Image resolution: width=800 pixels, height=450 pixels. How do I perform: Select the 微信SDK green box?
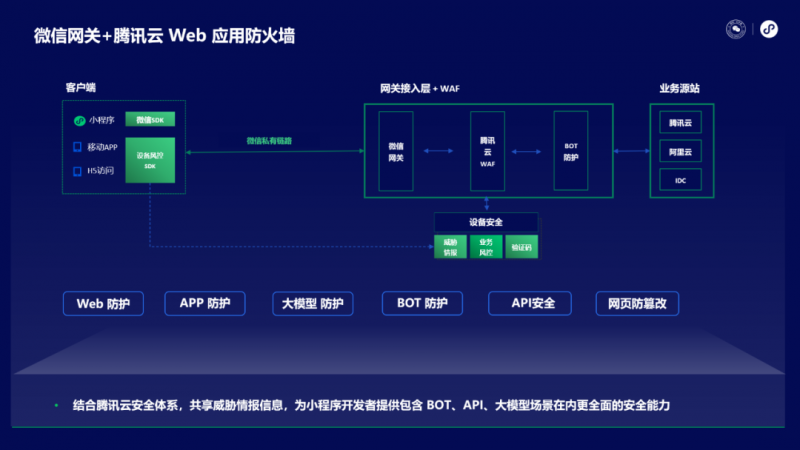pos(150,120)
